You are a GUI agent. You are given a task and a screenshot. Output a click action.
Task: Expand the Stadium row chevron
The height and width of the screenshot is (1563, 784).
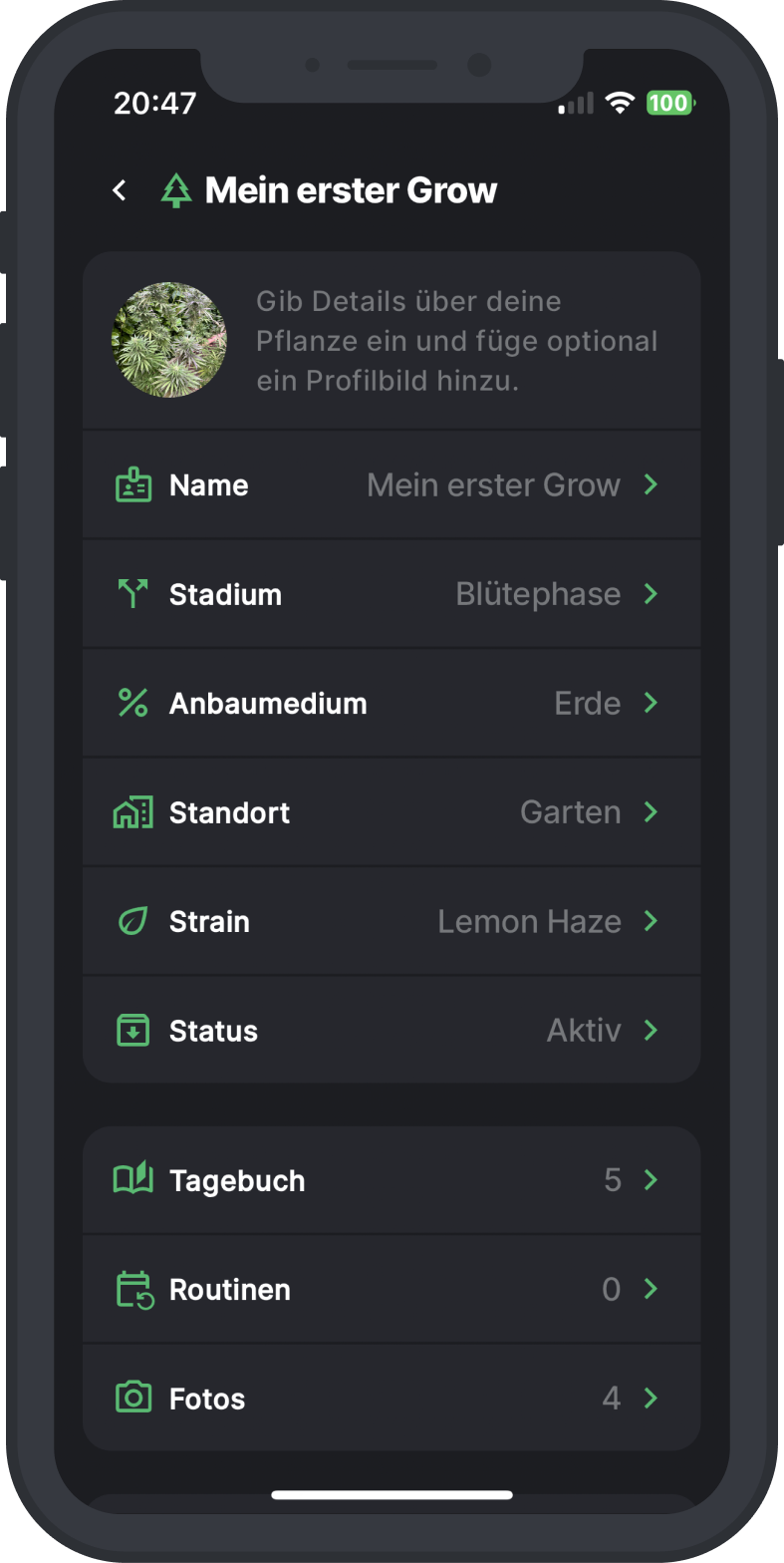coord(652,594)
